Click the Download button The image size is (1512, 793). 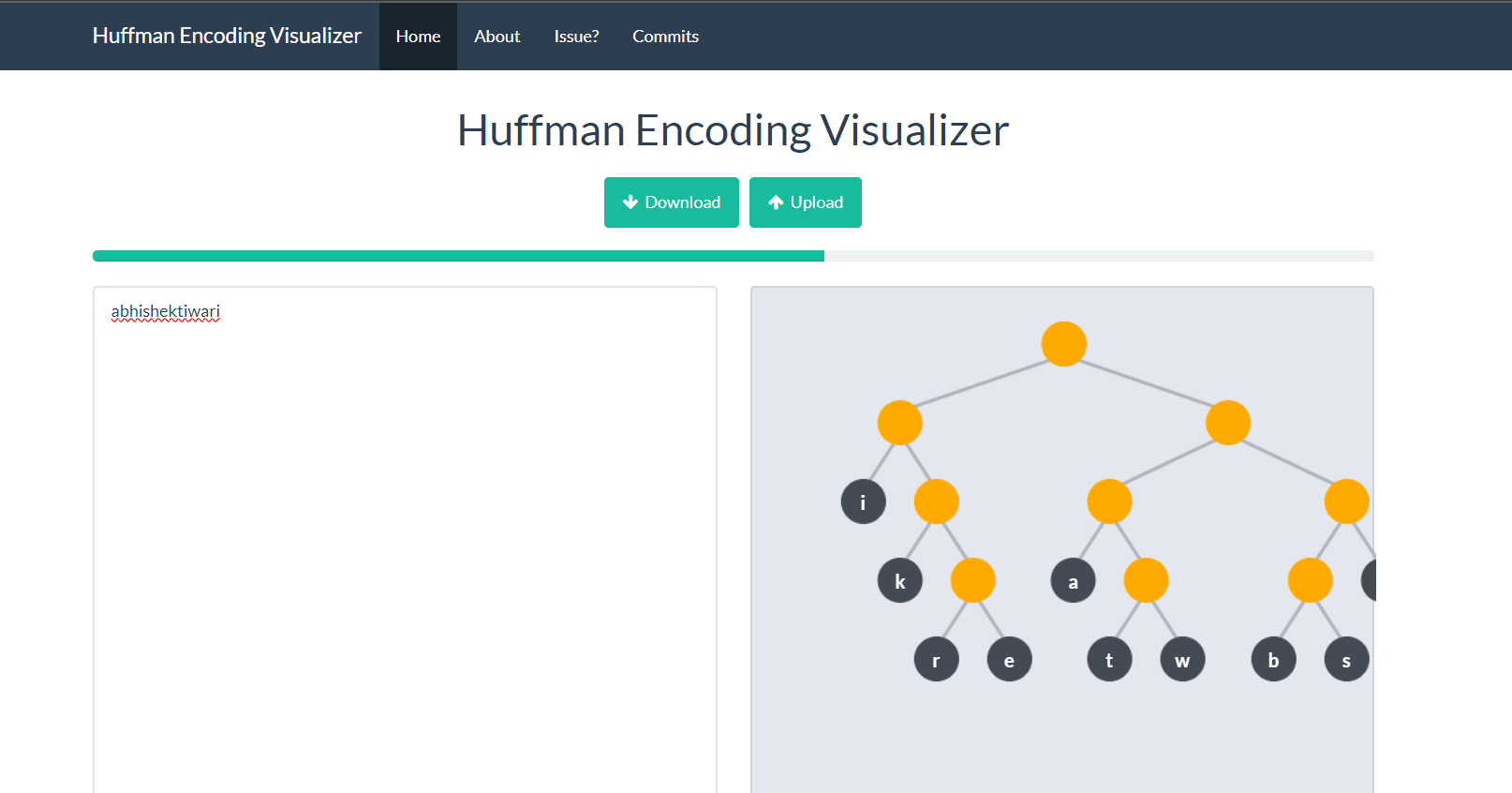coord(672,202)
